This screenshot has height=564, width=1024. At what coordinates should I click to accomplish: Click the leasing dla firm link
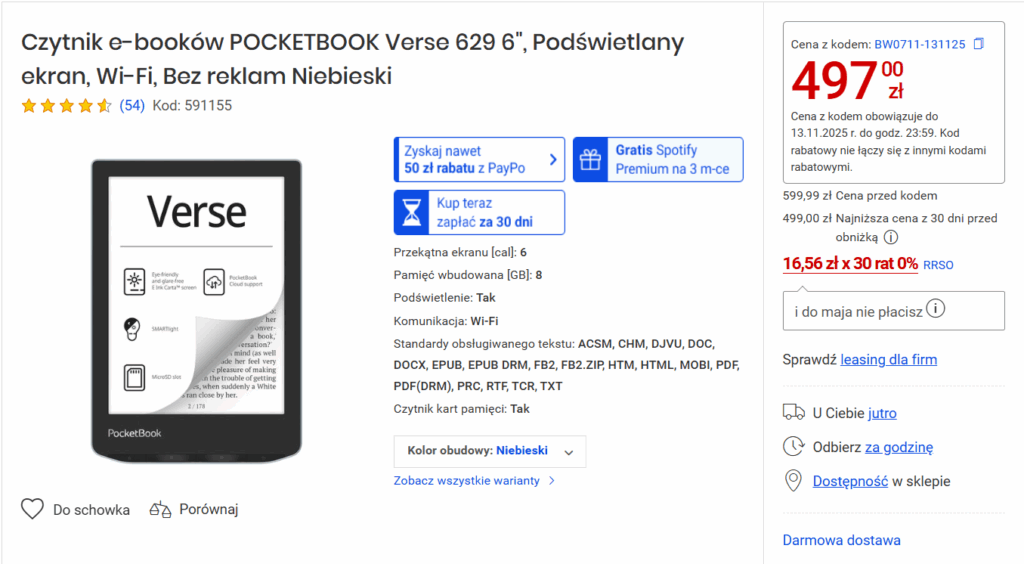point(888,359)
